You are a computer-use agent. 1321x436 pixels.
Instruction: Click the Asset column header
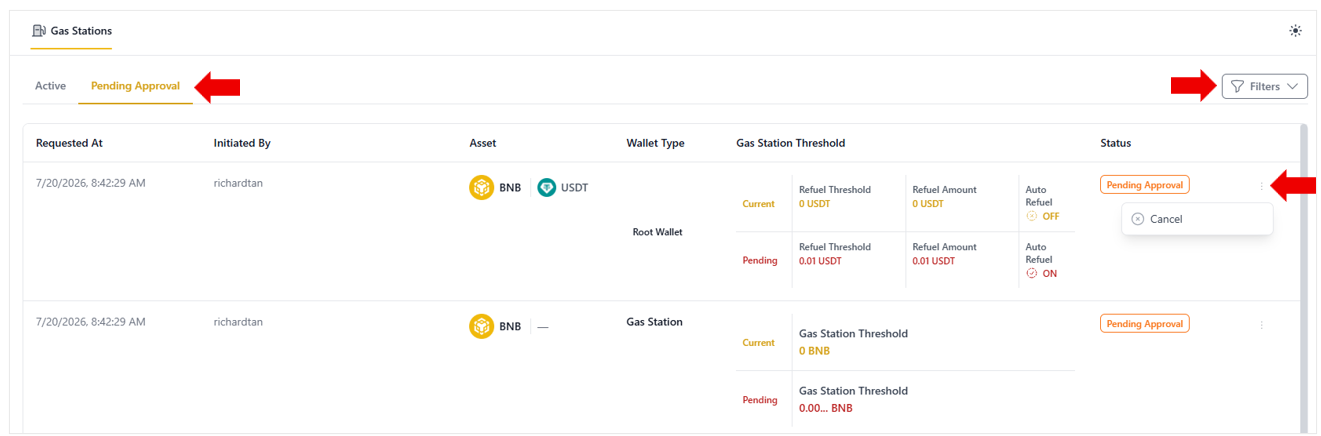pyautogui.click(x=483, y=143)
